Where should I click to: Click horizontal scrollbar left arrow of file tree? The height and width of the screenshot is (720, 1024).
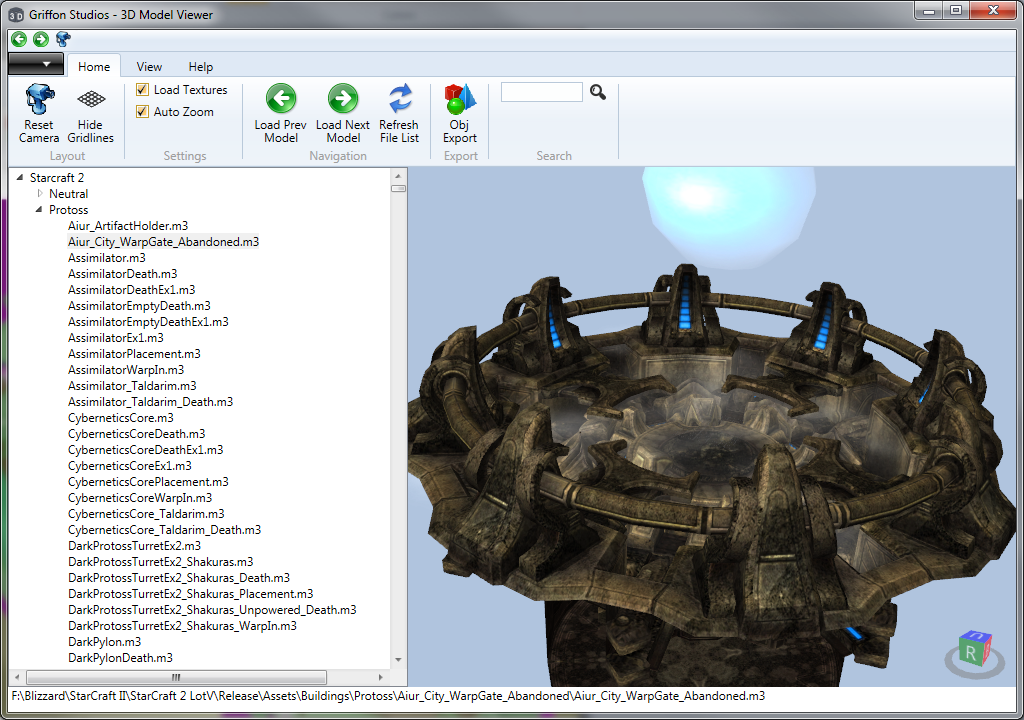tap(17, 677)
